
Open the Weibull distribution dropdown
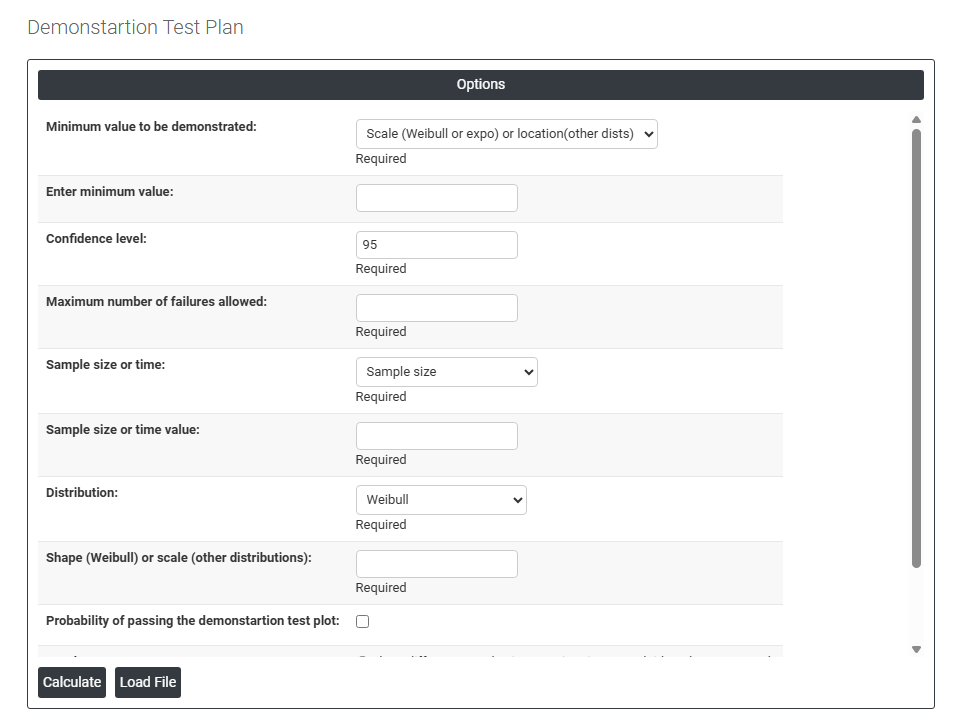[441, 500]
